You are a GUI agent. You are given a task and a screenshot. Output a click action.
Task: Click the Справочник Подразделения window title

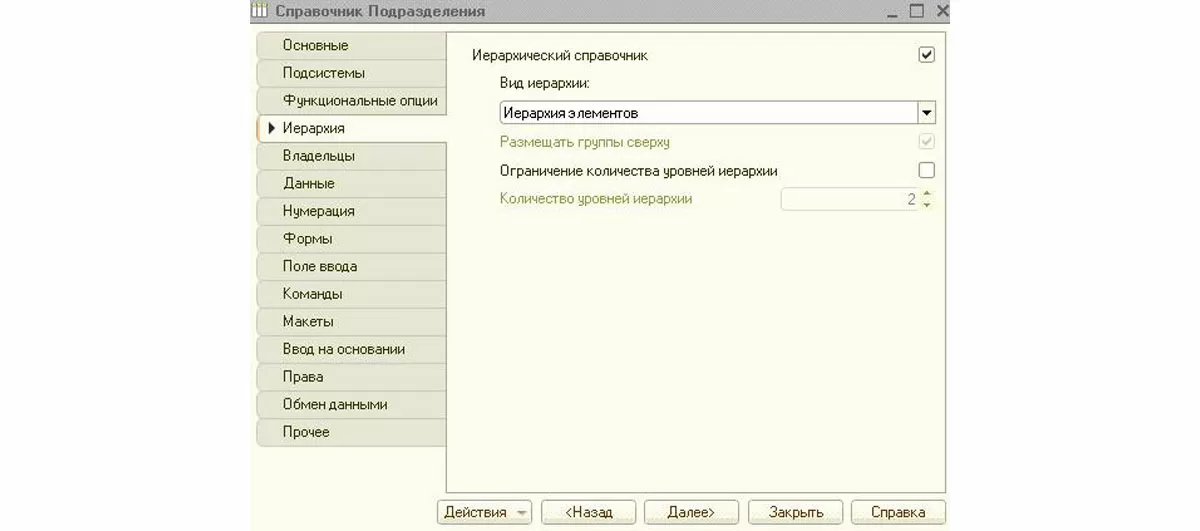(380, 11)
